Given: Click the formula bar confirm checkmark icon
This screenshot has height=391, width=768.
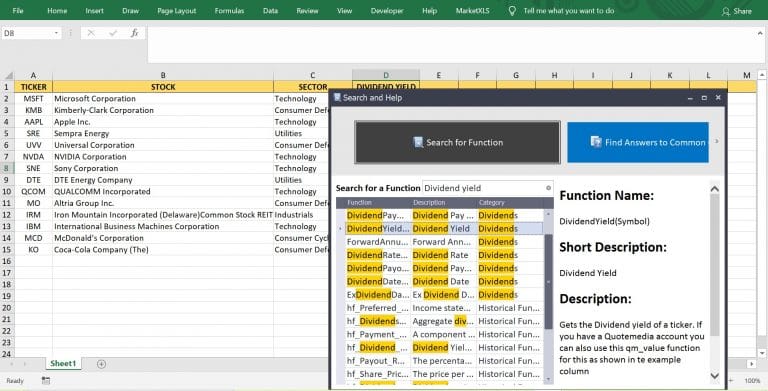Looking at the screenshot, I should 113,33.
